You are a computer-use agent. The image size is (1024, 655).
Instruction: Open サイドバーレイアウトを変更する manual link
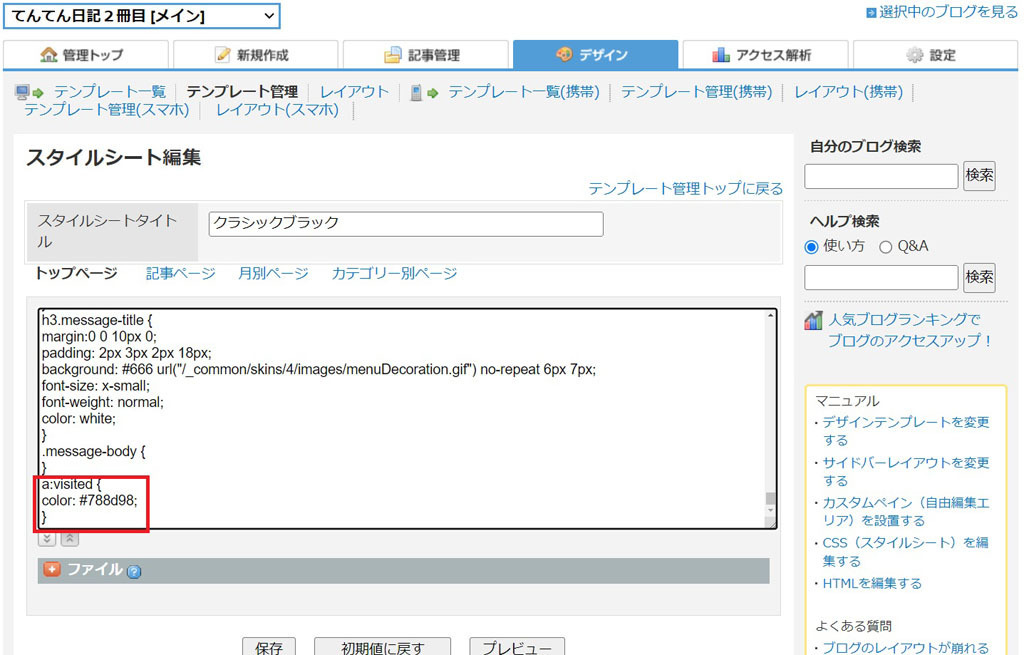click(x=906, y=471)
